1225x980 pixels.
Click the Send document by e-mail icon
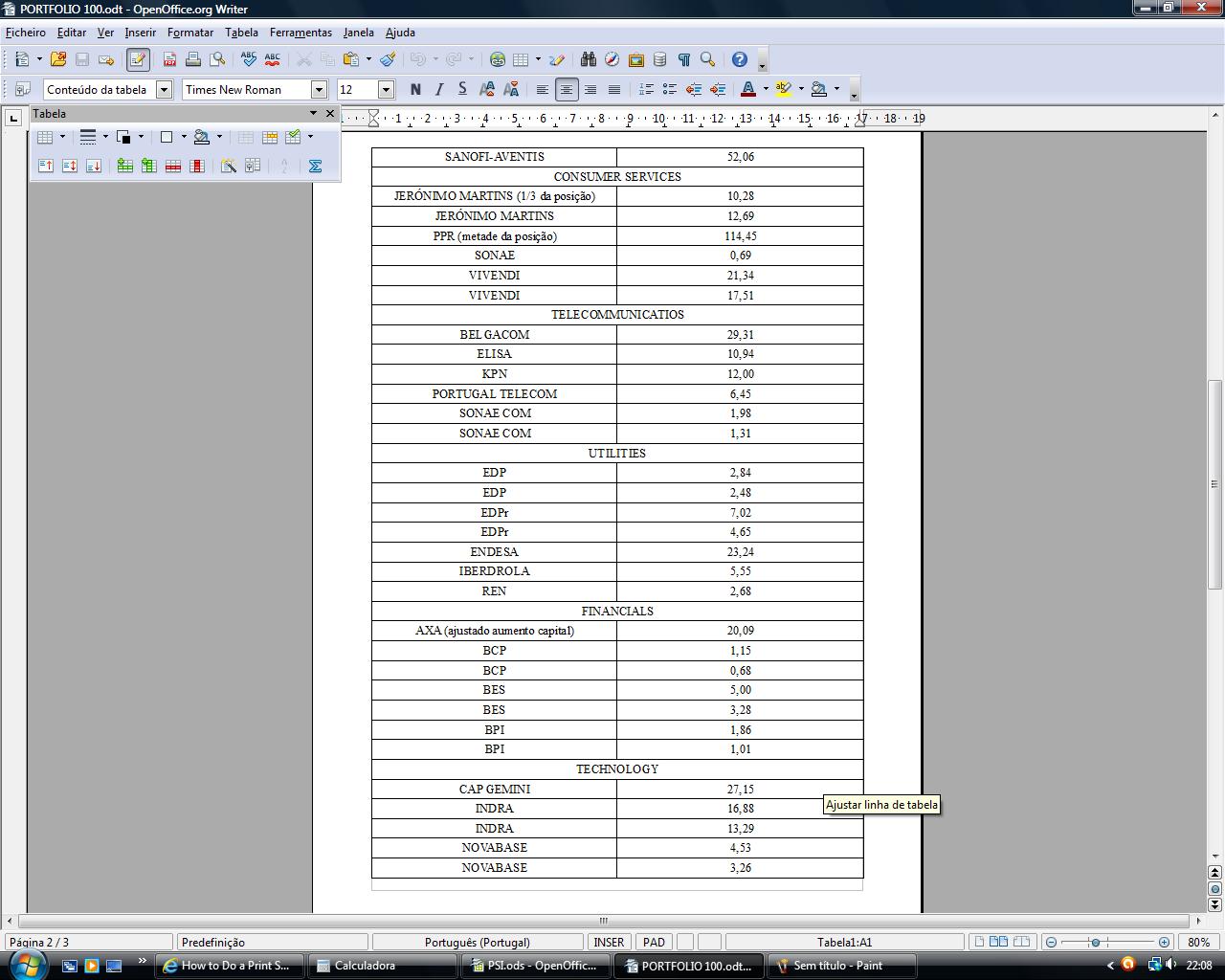tap(106, 59)
